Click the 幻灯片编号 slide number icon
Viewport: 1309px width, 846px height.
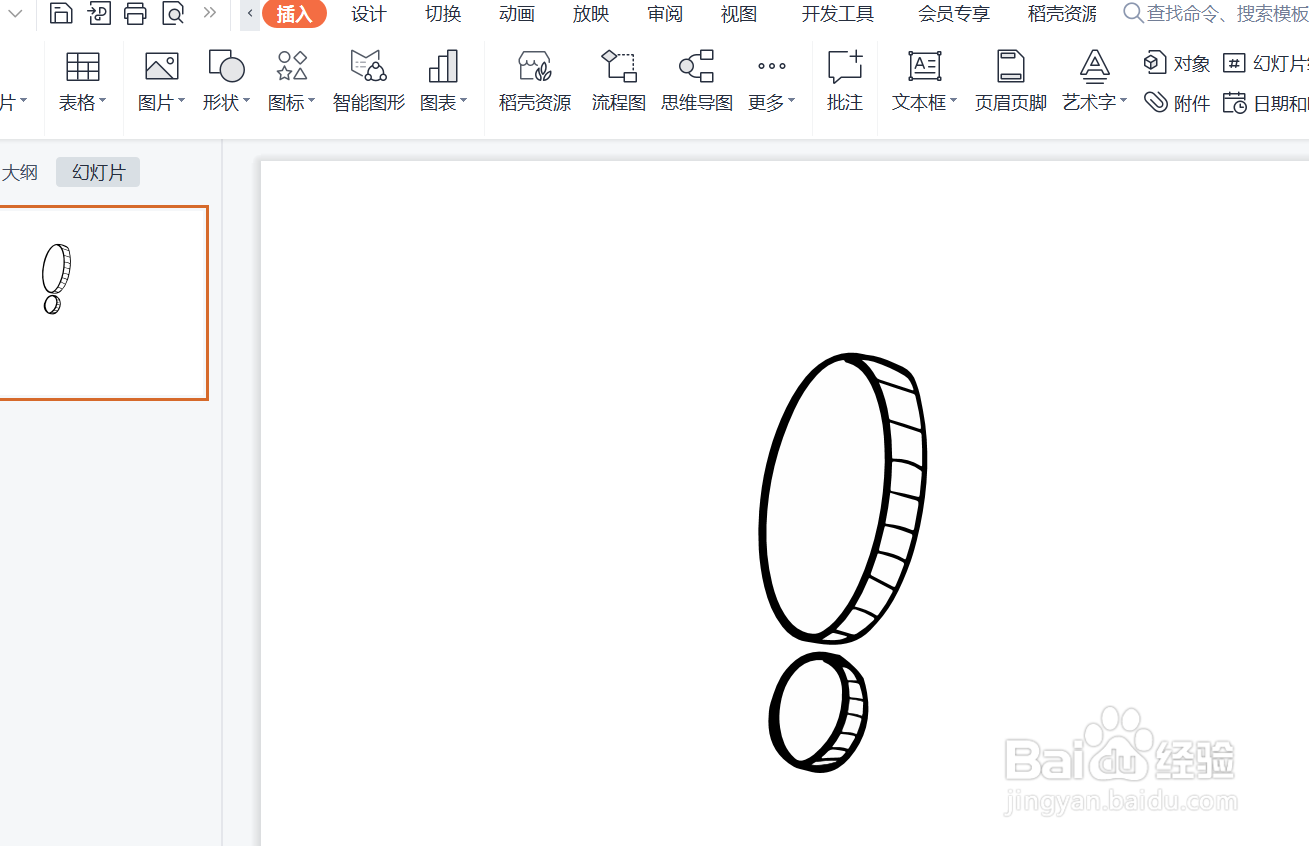pos(1235,63)
